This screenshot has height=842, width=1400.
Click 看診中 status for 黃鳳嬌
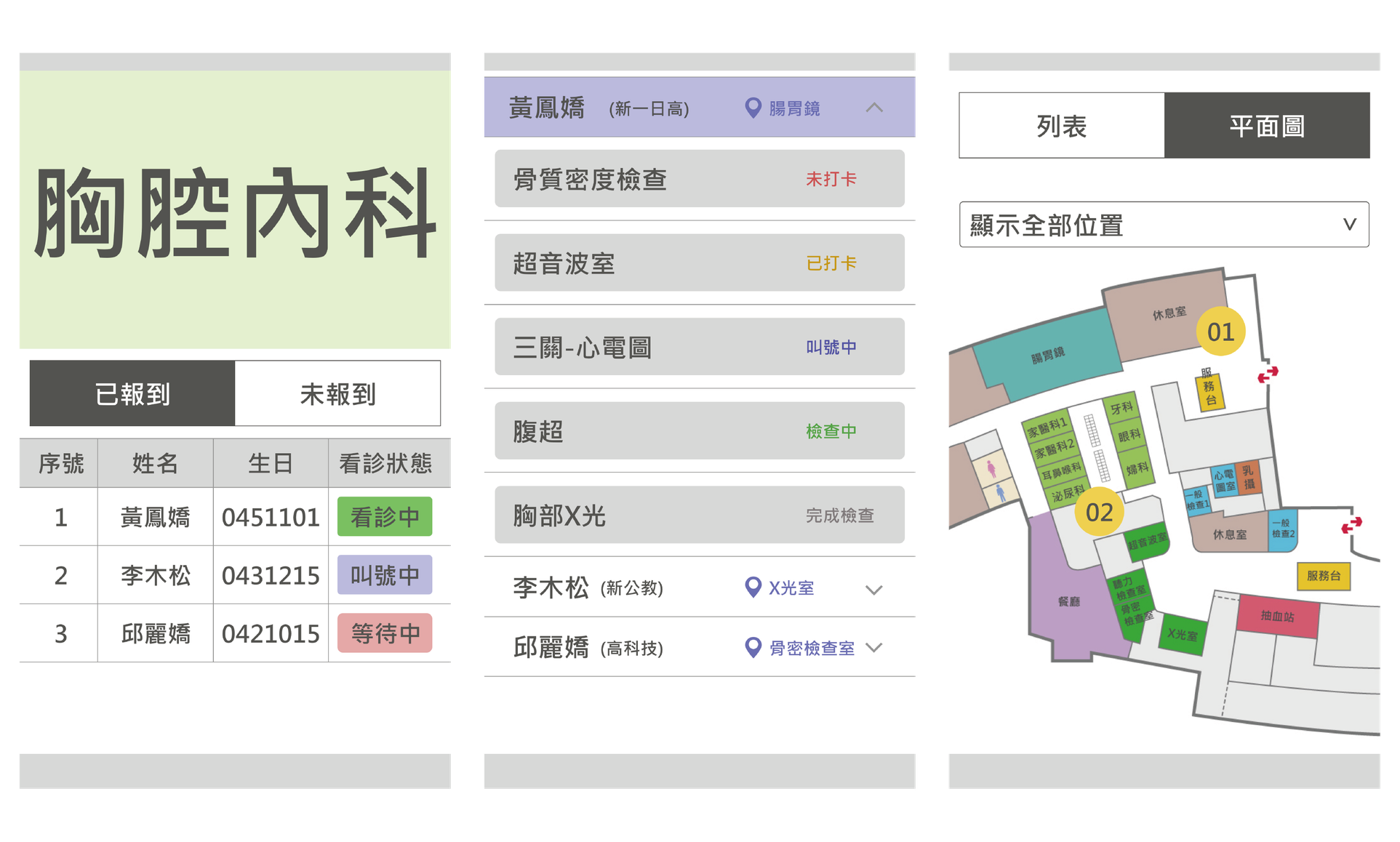pos(385,517)
